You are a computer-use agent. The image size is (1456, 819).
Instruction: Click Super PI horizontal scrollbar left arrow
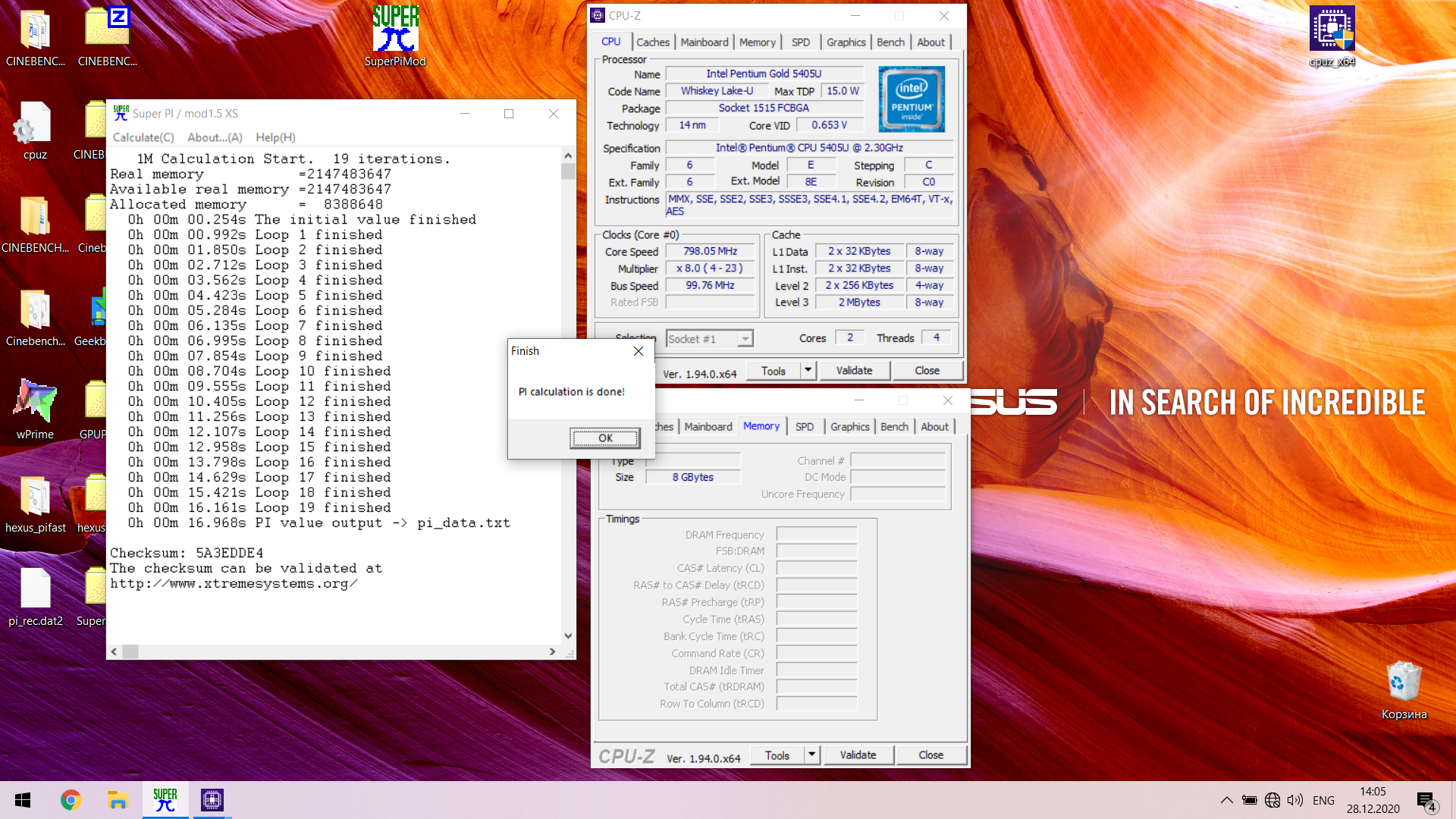(115, 651)
